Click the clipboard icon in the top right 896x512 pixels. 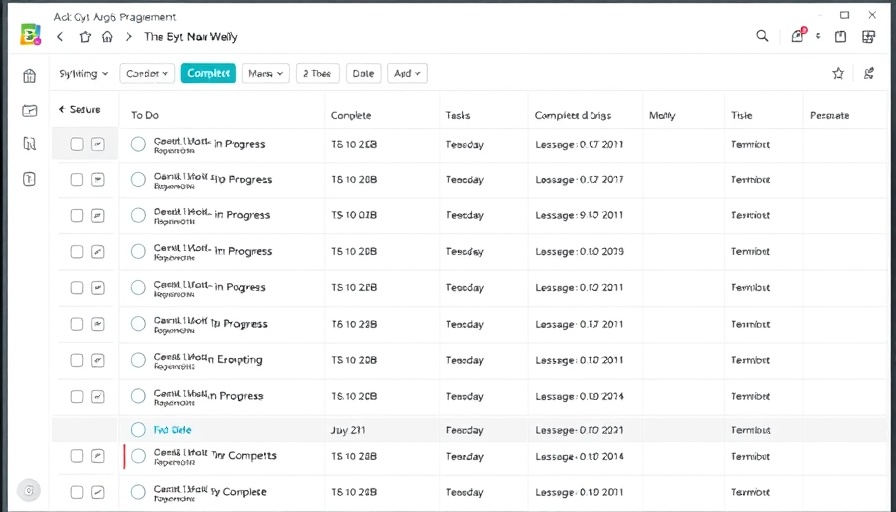tap(840, 37)
